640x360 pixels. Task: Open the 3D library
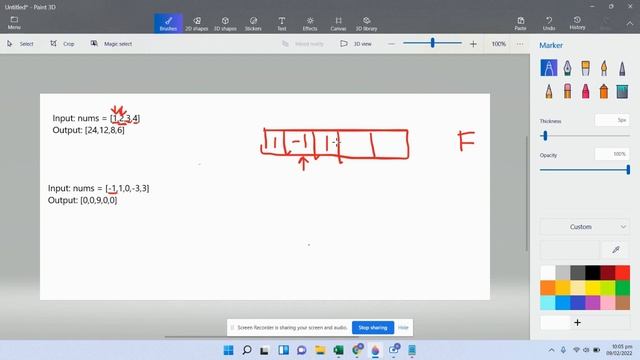pos(366,23)
